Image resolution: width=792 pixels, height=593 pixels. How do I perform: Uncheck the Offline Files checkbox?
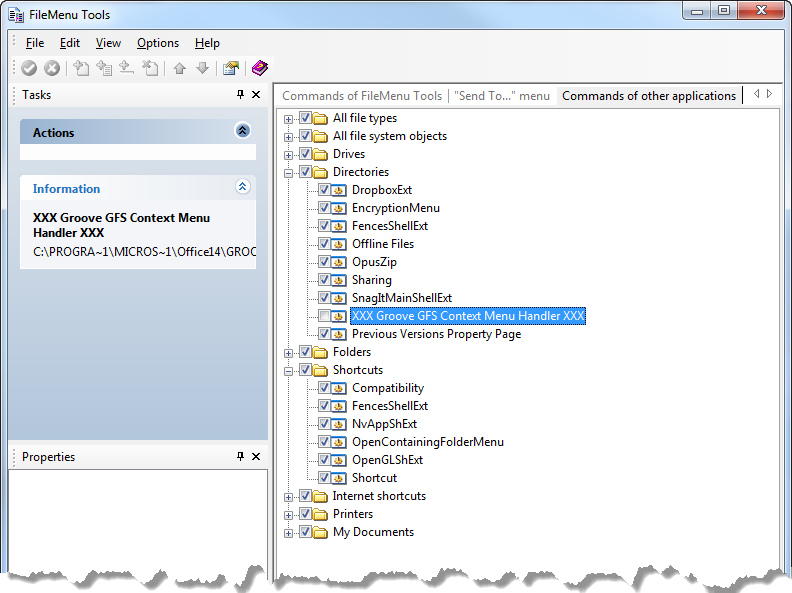[x=324, y=243]
